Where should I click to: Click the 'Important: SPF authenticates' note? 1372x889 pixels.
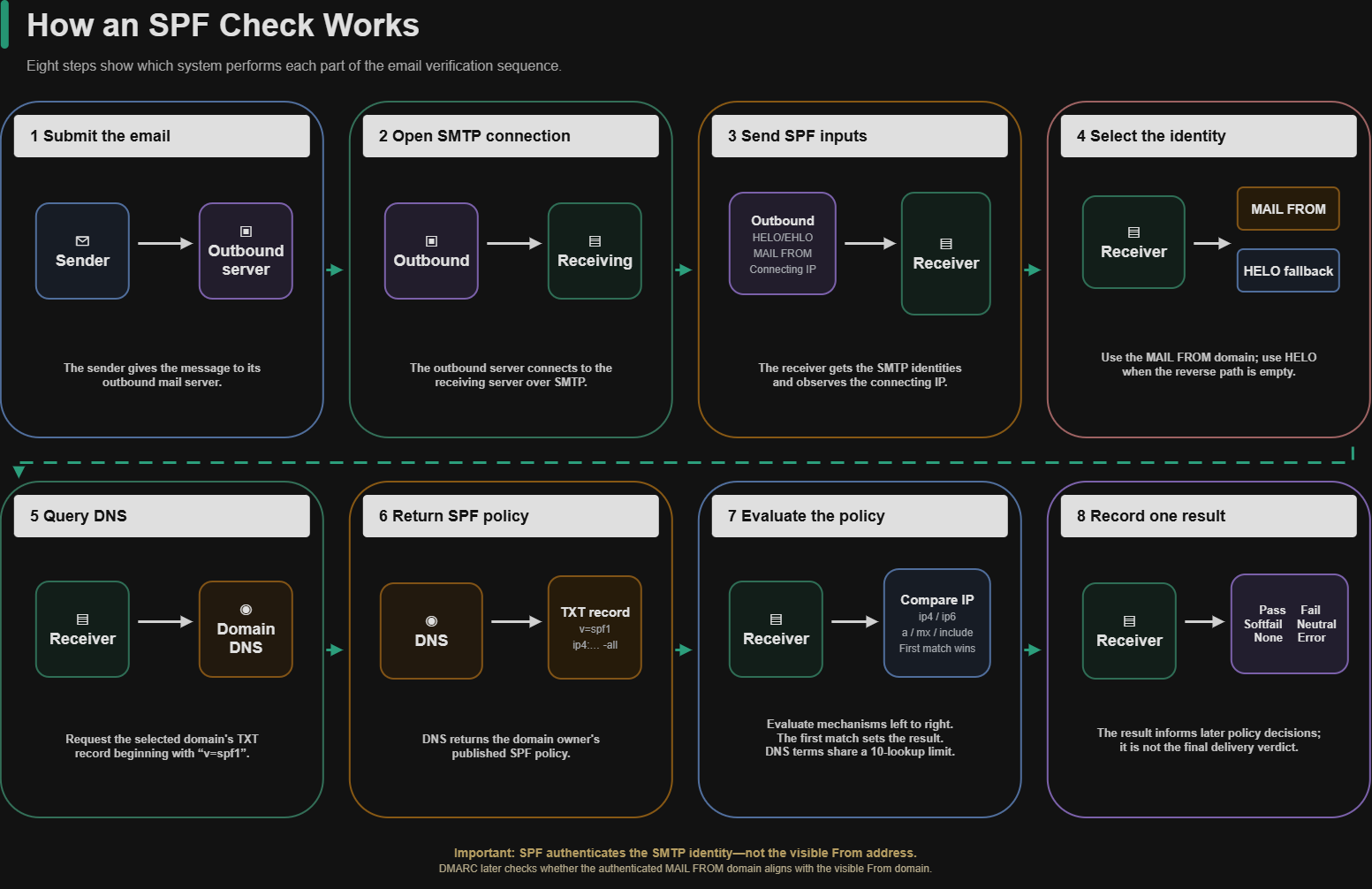click(686, 853)
